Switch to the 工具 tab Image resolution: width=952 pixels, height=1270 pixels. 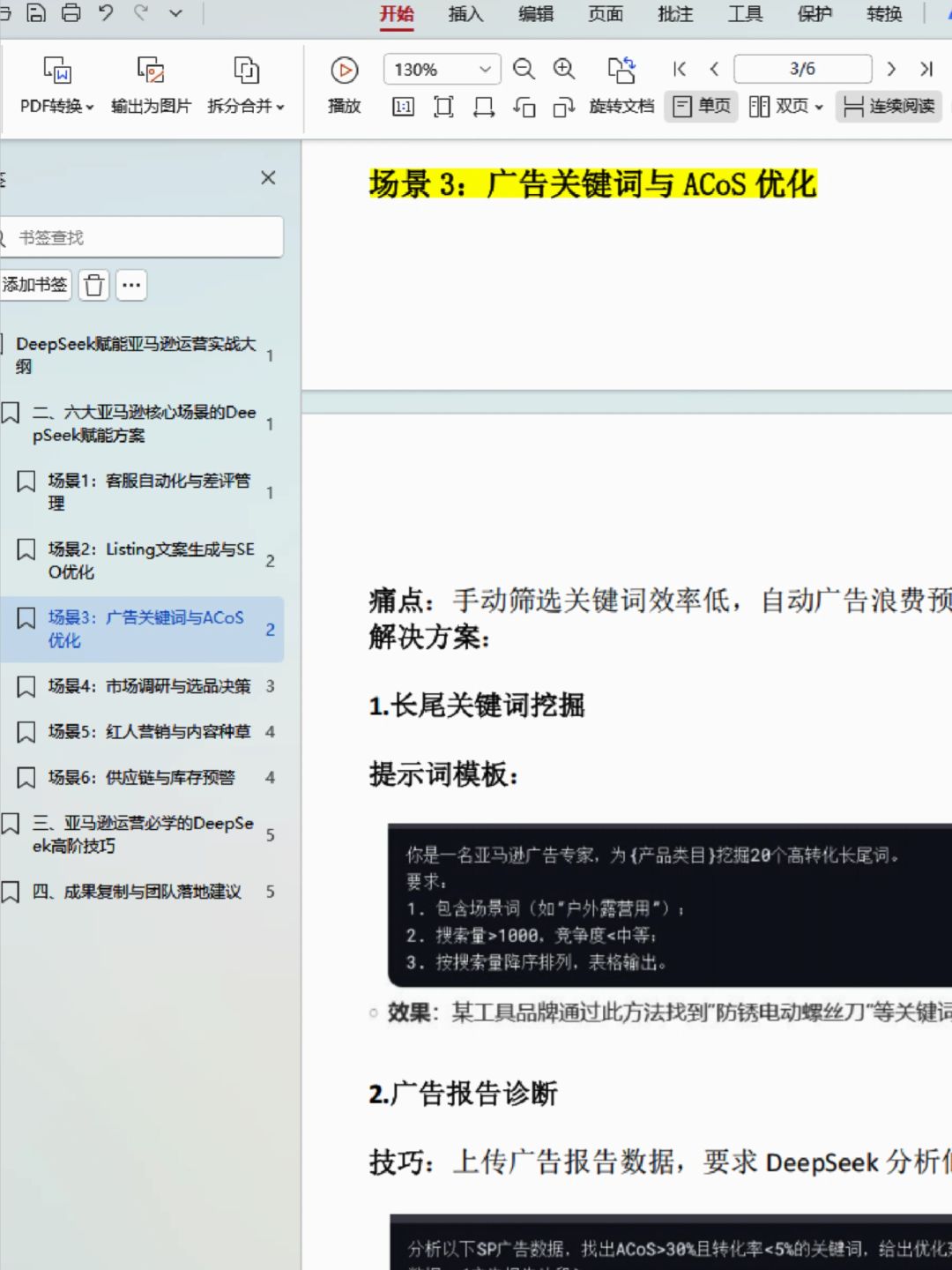(745, 14)
